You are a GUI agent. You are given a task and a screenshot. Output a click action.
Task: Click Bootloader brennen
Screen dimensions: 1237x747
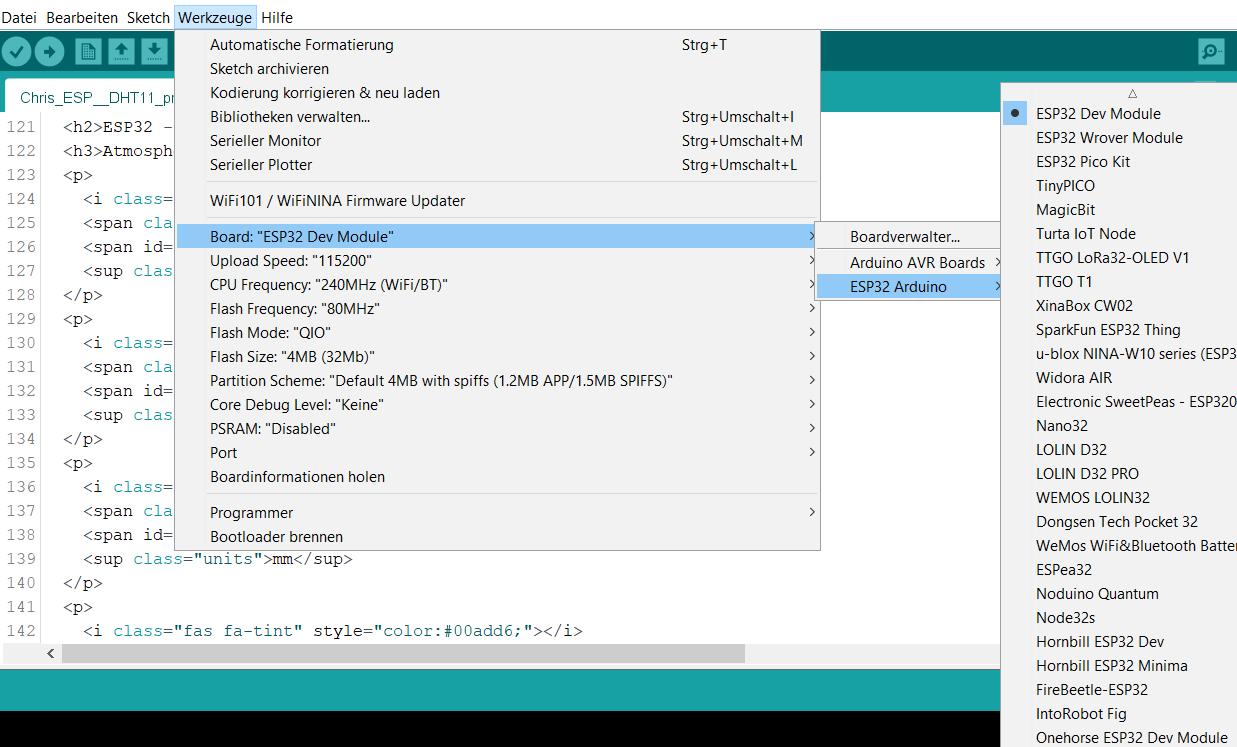pos(276,537)
